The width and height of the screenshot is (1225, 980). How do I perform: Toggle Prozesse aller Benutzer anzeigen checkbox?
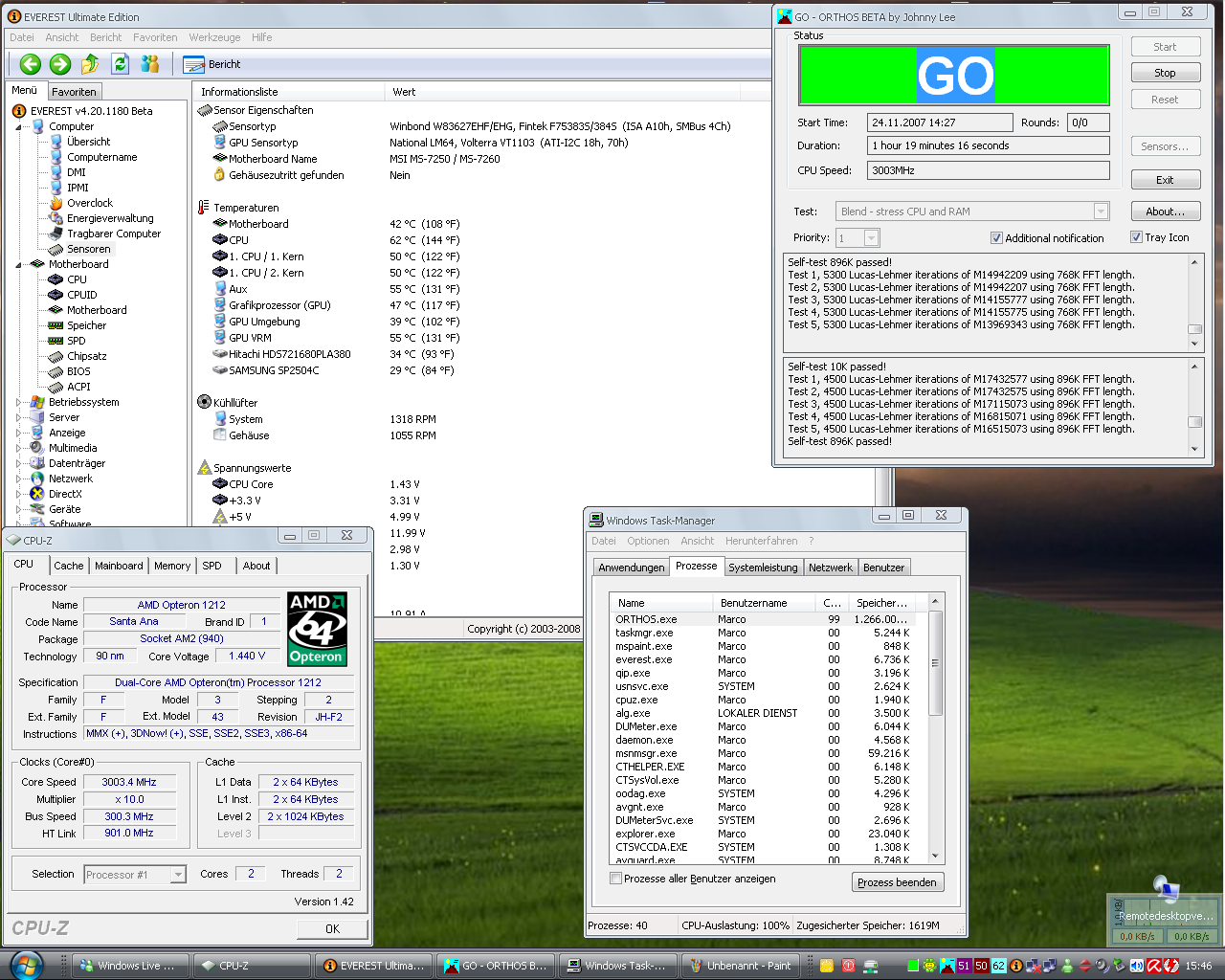pyautogui.click(x=616, y=879)
